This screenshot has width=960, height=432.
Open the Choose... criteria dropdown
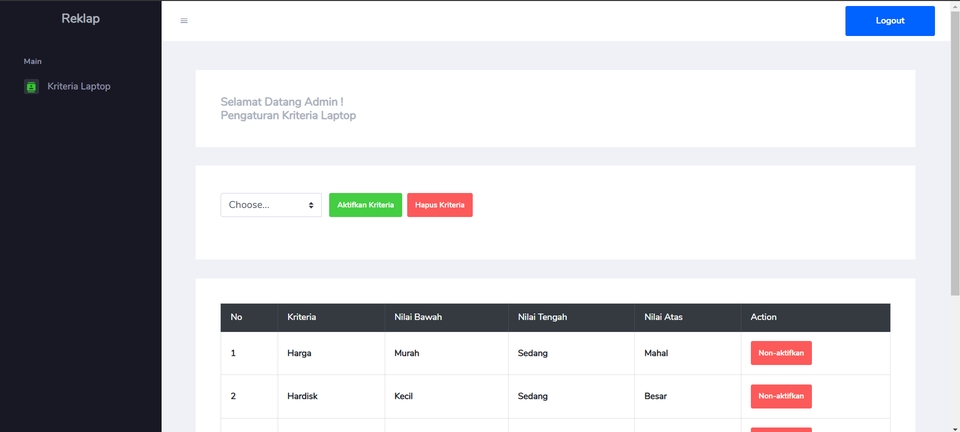(271, 205)
